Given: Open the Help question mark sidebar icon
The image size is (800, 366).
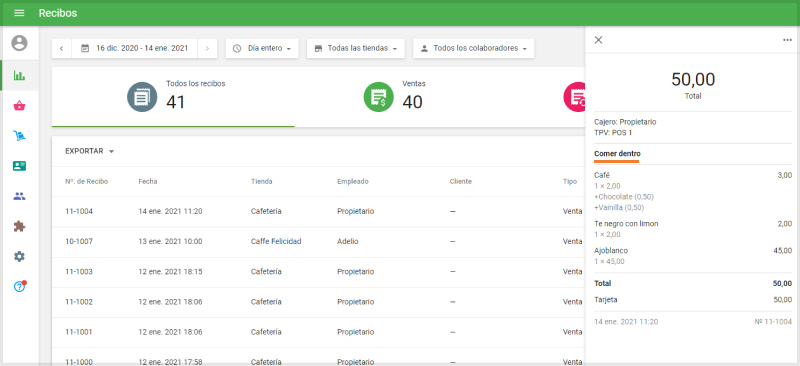Looking at the screenshot, I should (x=19, y=286).
